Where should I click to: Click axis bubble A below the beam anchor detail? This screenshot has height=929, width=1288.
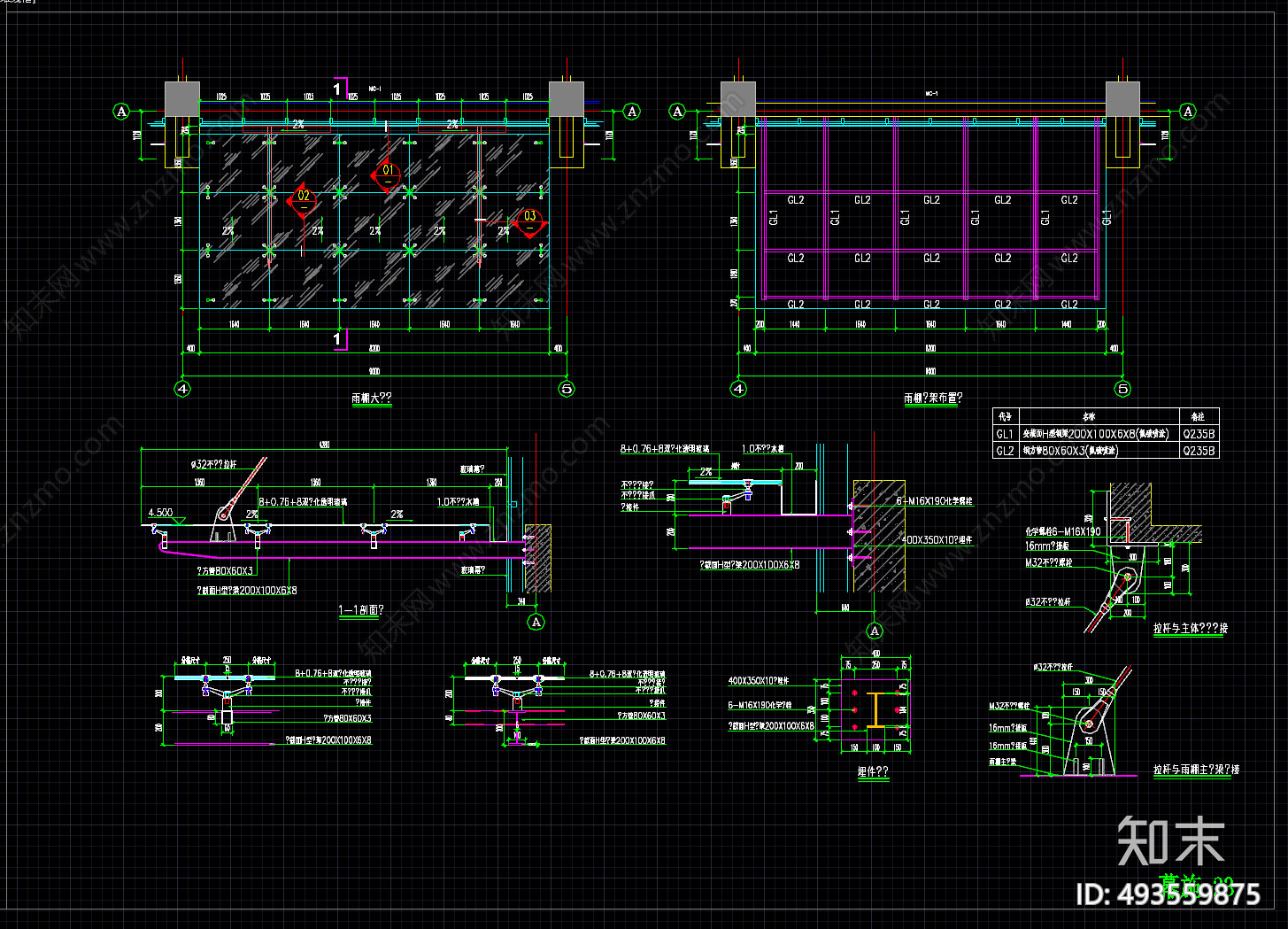pos(875,631)
